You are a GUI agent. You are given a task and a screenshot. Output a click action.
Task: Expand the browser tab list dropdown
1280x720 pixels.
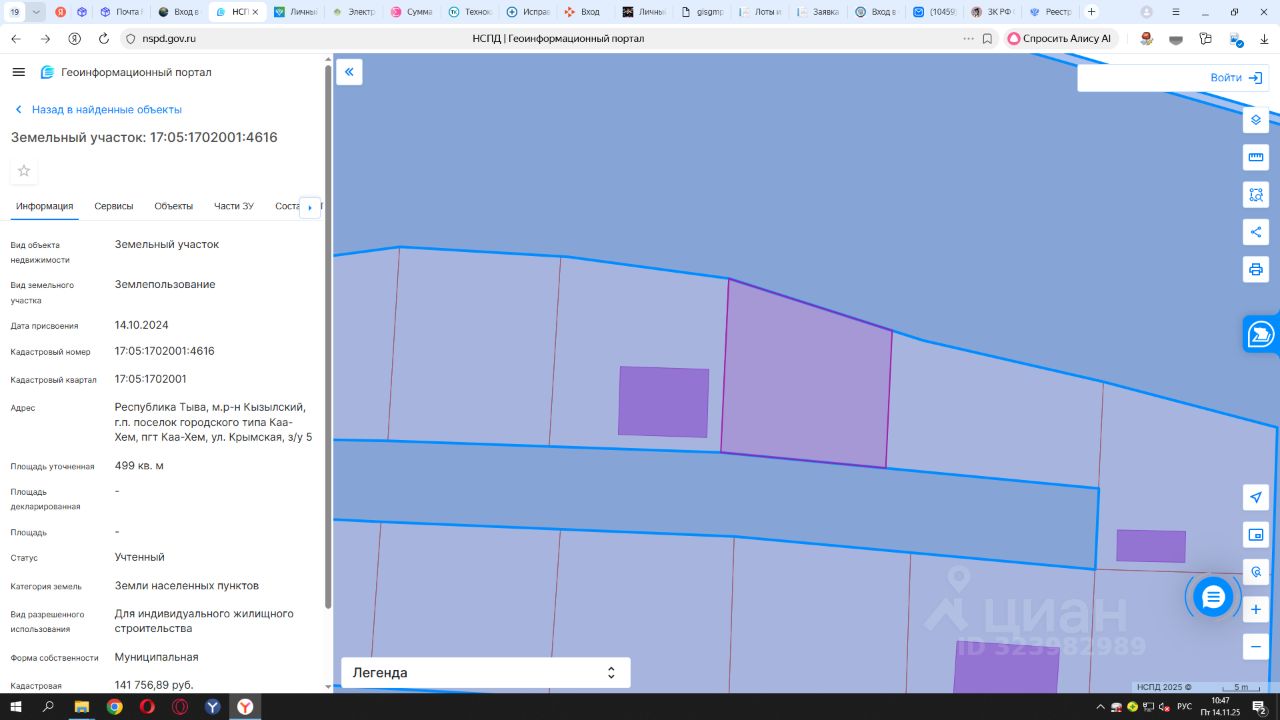click(x=37, y=12)
